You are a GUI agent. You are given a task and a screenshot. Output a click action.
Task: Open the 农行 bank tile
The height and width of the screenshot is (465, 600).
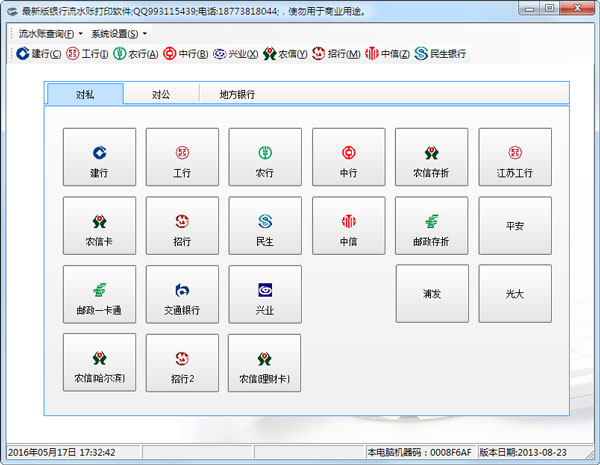(265, 157)
